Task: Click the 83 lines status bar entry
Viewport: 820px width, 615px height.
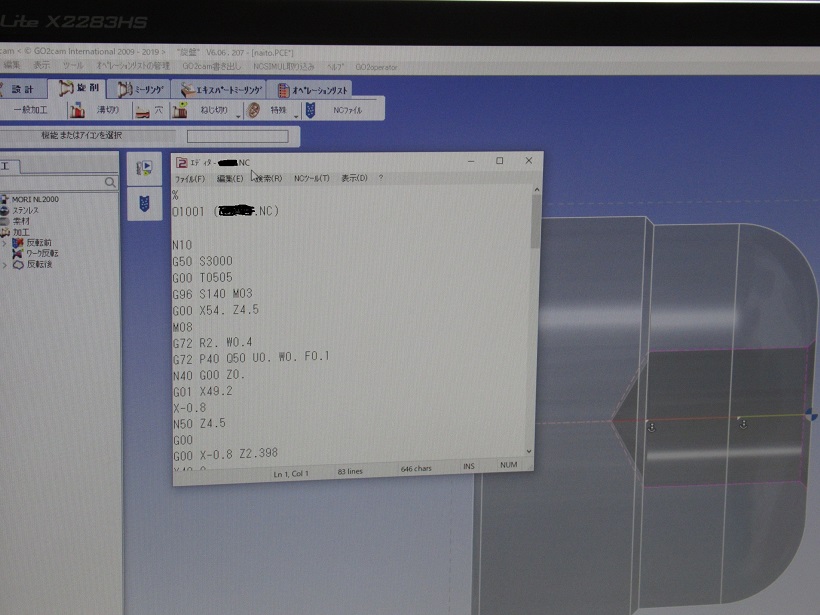Action: 350,472
